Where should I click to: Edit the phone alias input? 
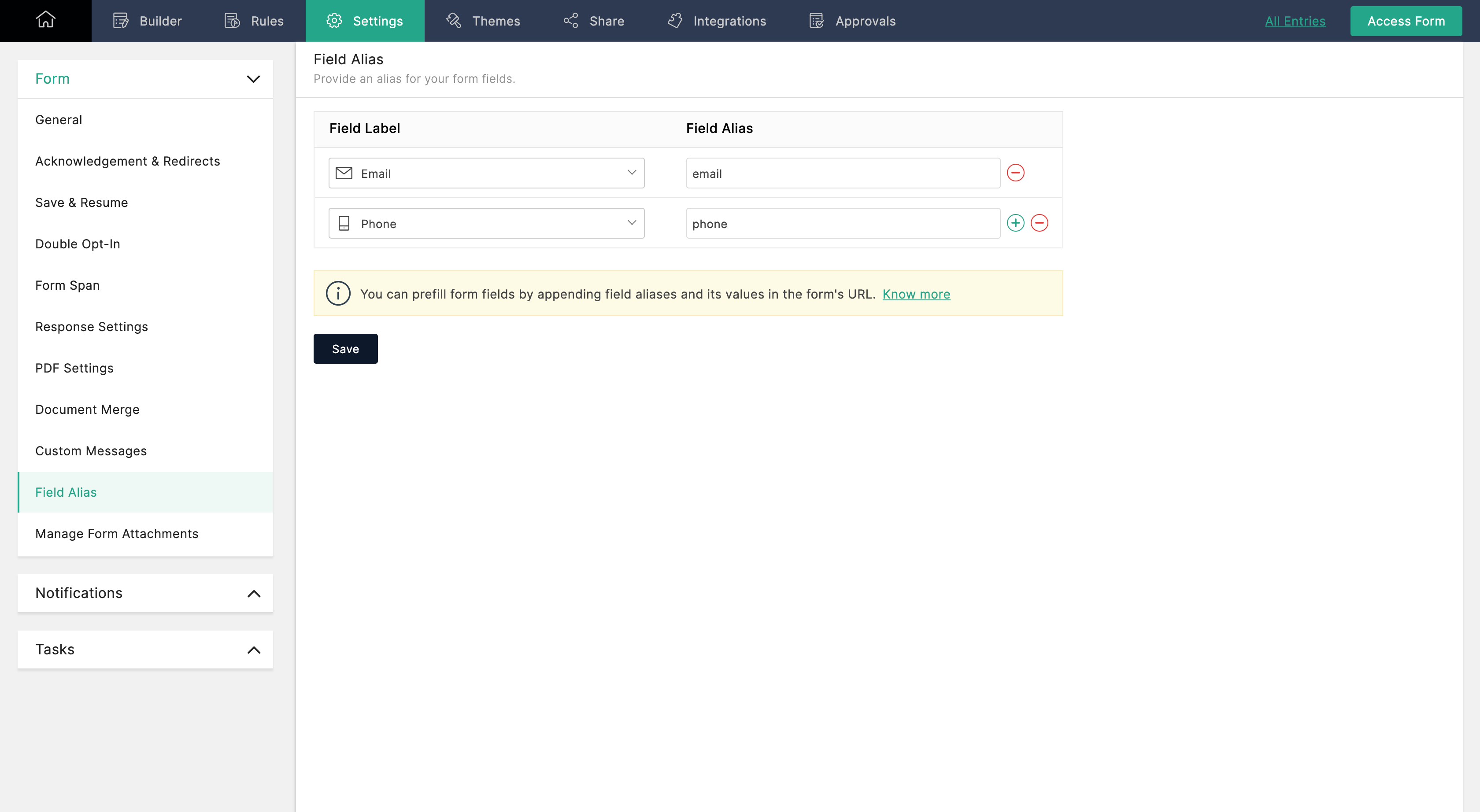pyautogui.click(x=843, y=223)
